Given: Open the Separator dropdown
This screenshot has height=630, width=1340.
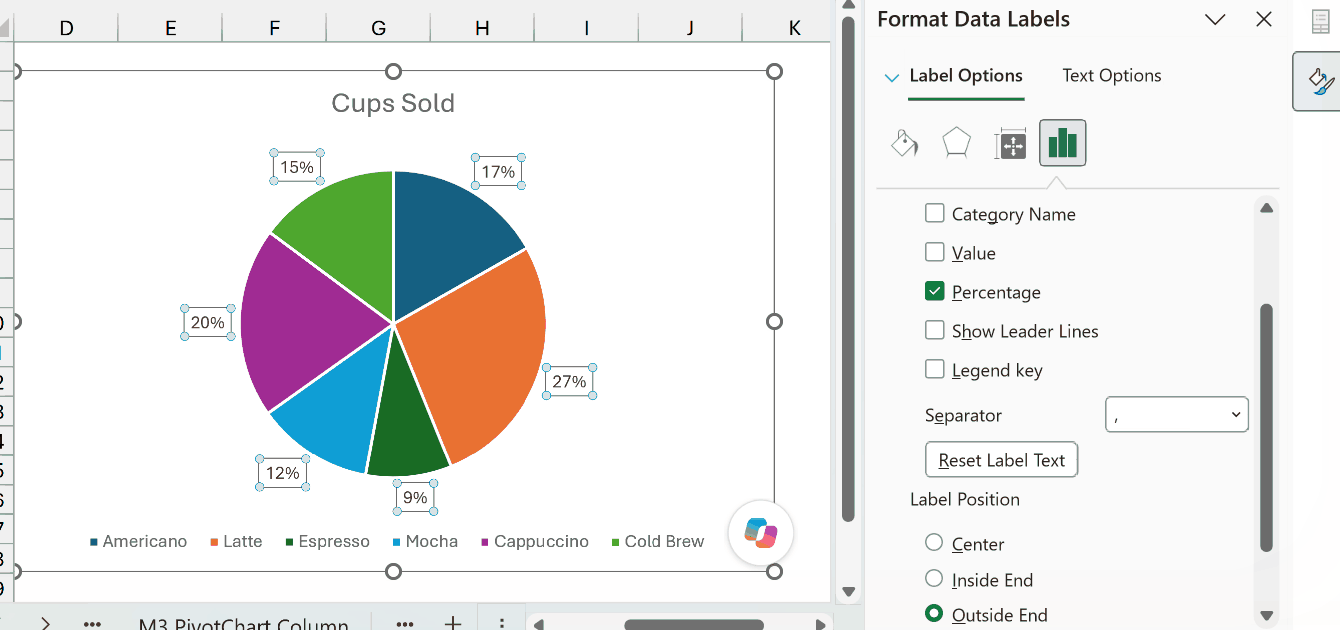Looking at the screenshot, I should pos(1177,414).
